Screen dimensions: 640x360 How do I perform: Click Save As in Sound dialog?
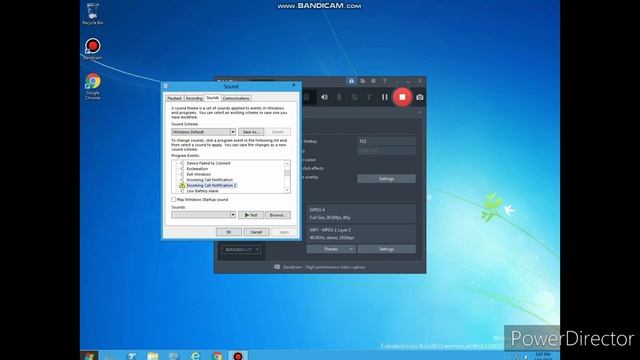[251, 132]
